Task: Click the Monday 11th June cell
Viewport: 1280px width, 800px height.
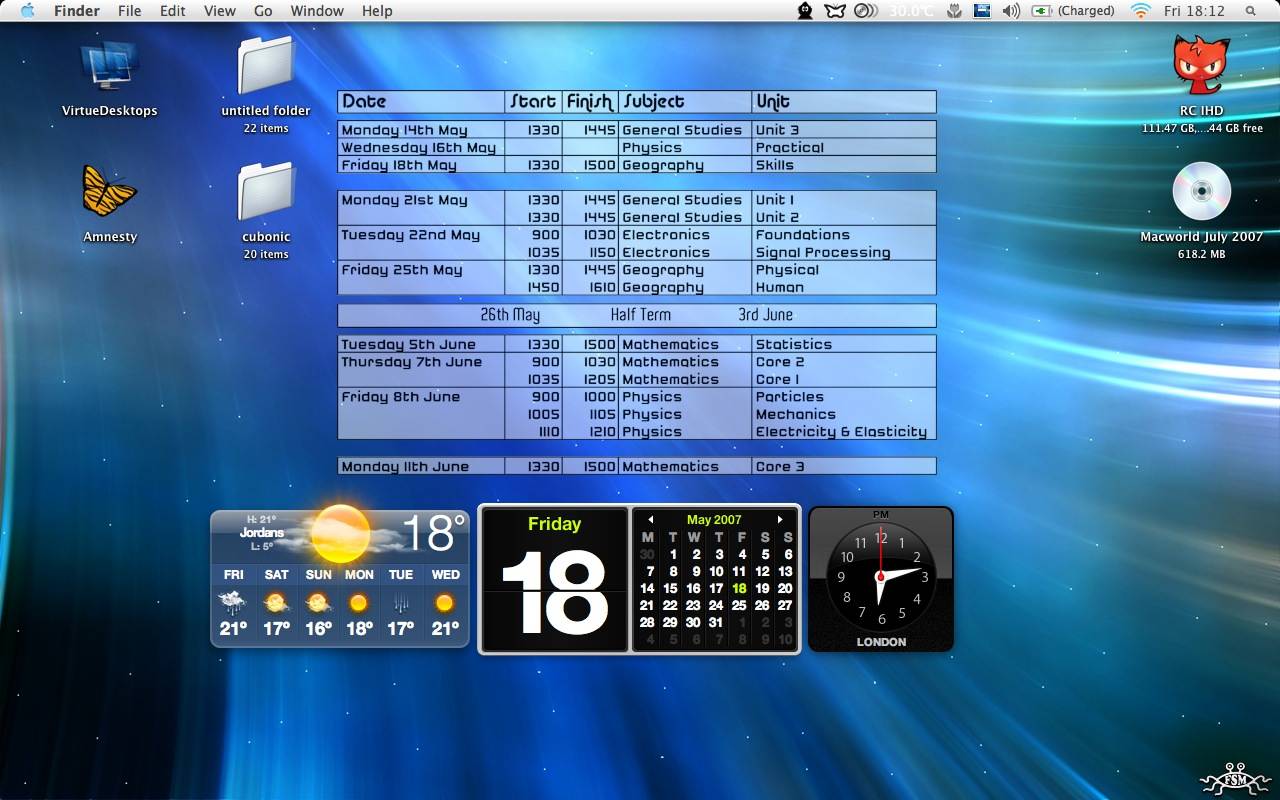Action: pyautogui.click(x=421, y=467)
